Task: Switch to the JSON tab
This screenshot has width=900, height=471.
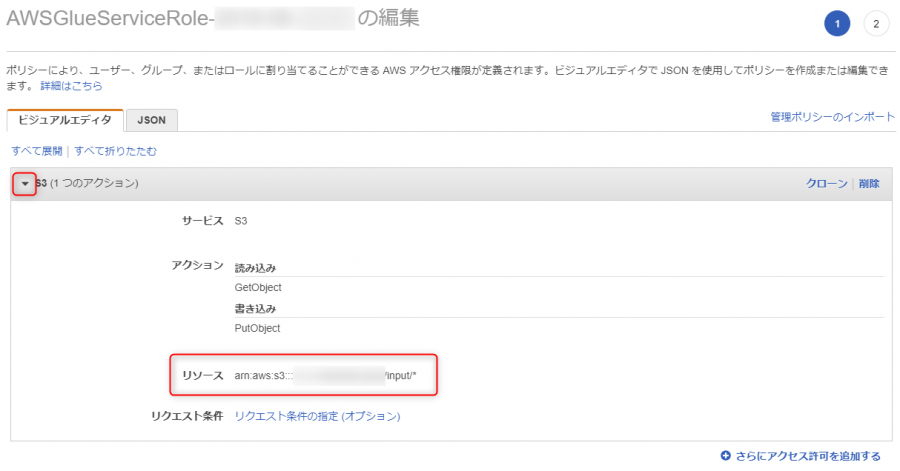Action: (x=152, y=120)
